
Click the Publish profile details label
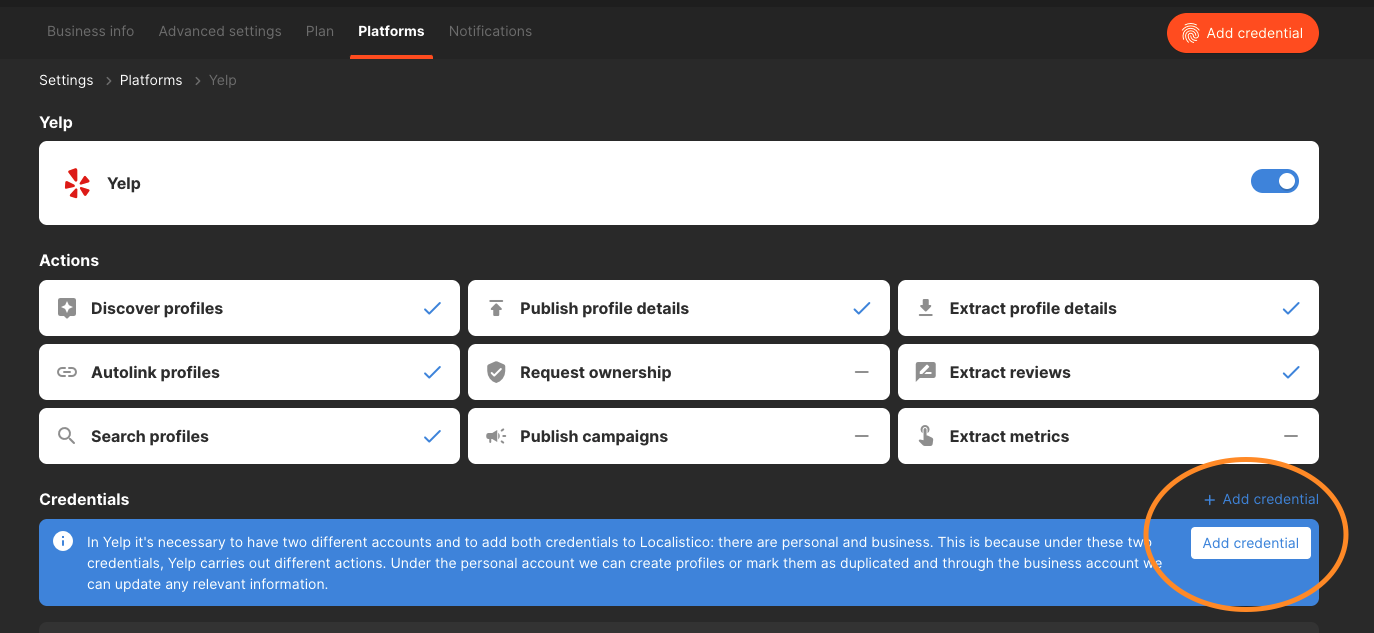coord(604,308)
